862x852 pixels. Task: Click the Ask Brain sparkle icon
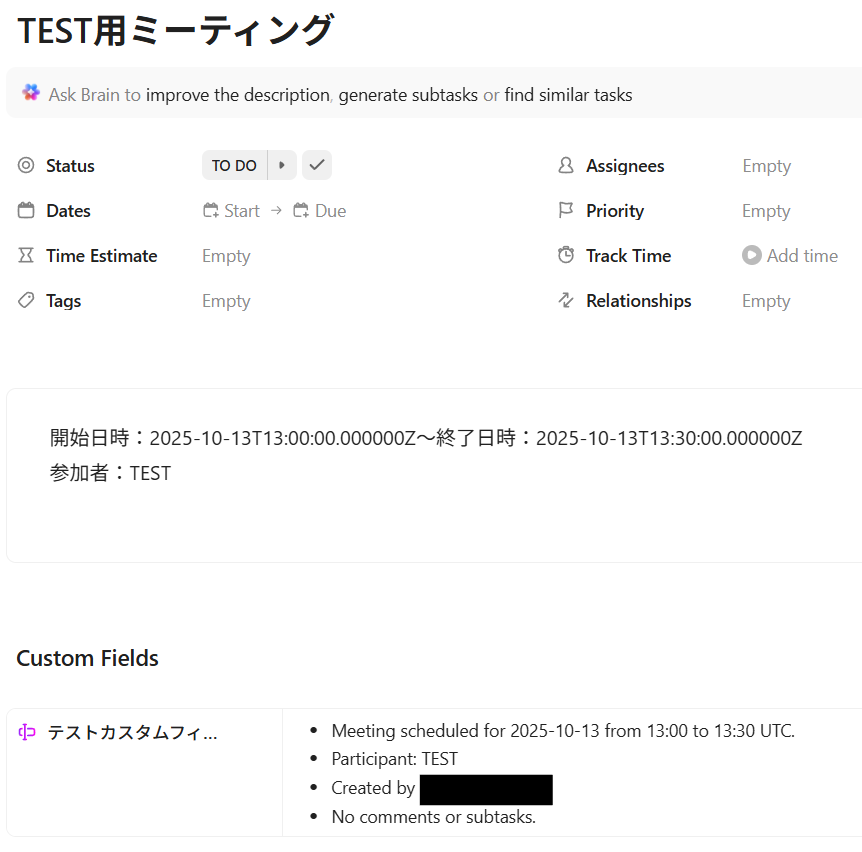click(x=31, y=93)
